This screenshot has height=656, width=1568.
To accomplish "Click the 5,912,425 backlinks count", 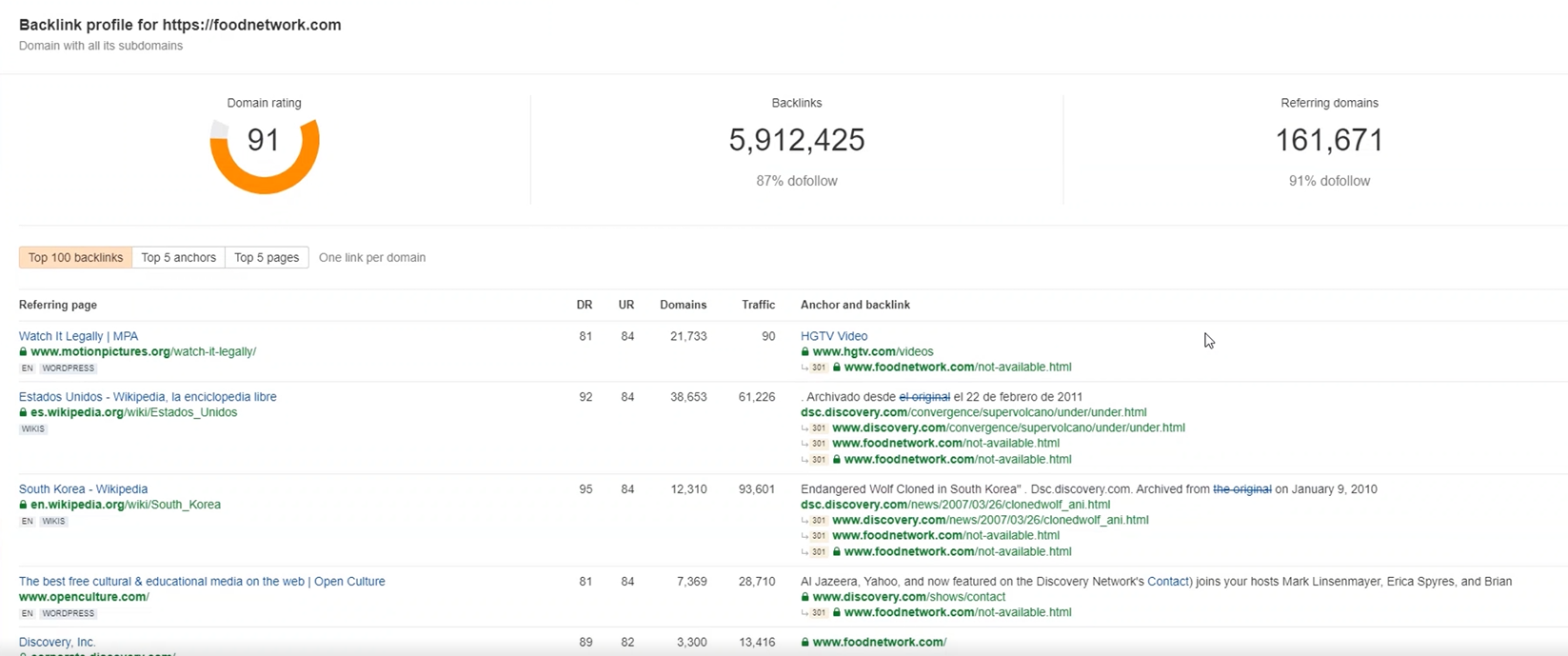I will click(797, 140).
